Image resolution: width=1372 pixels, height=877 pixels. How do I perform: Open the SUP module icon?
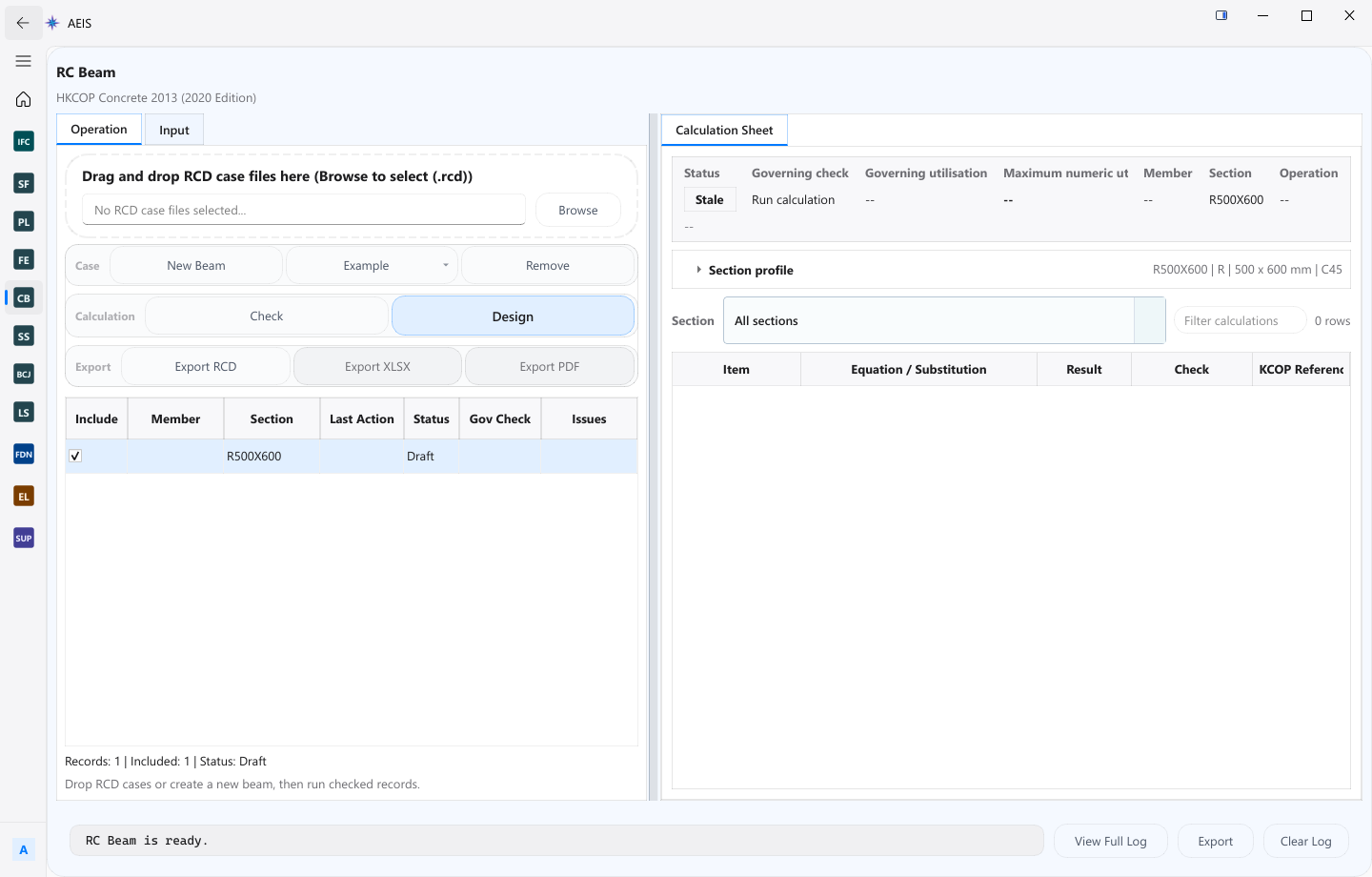[24, 538]
